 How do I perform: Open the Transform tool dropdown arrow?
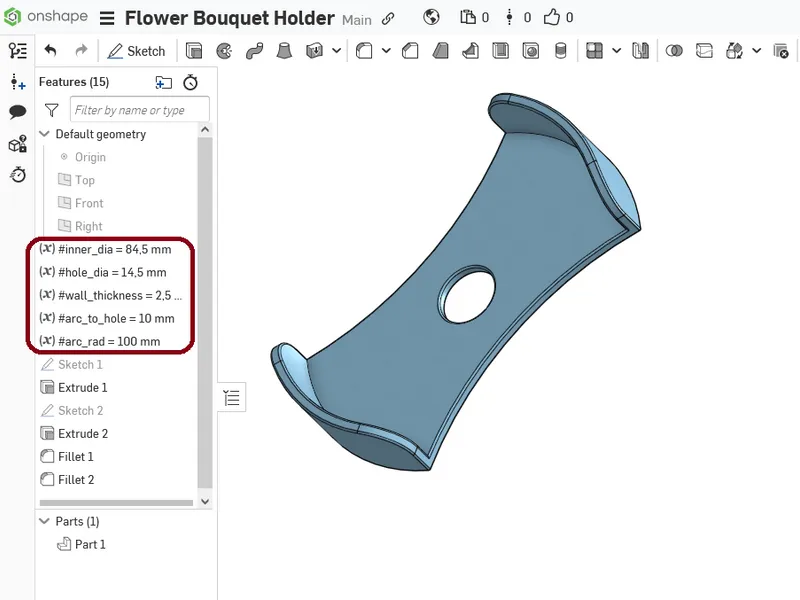(x=757, y=51)
